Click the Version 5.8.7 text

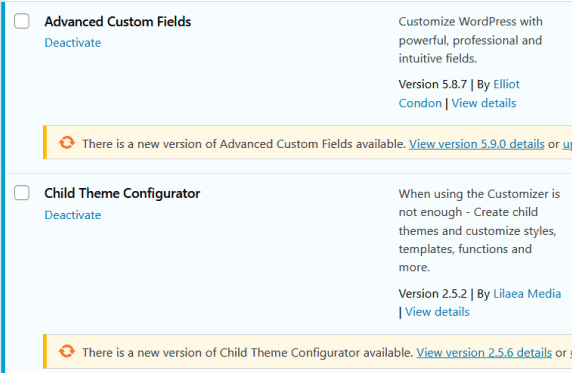pyautogui.click(x=433, y=84)
